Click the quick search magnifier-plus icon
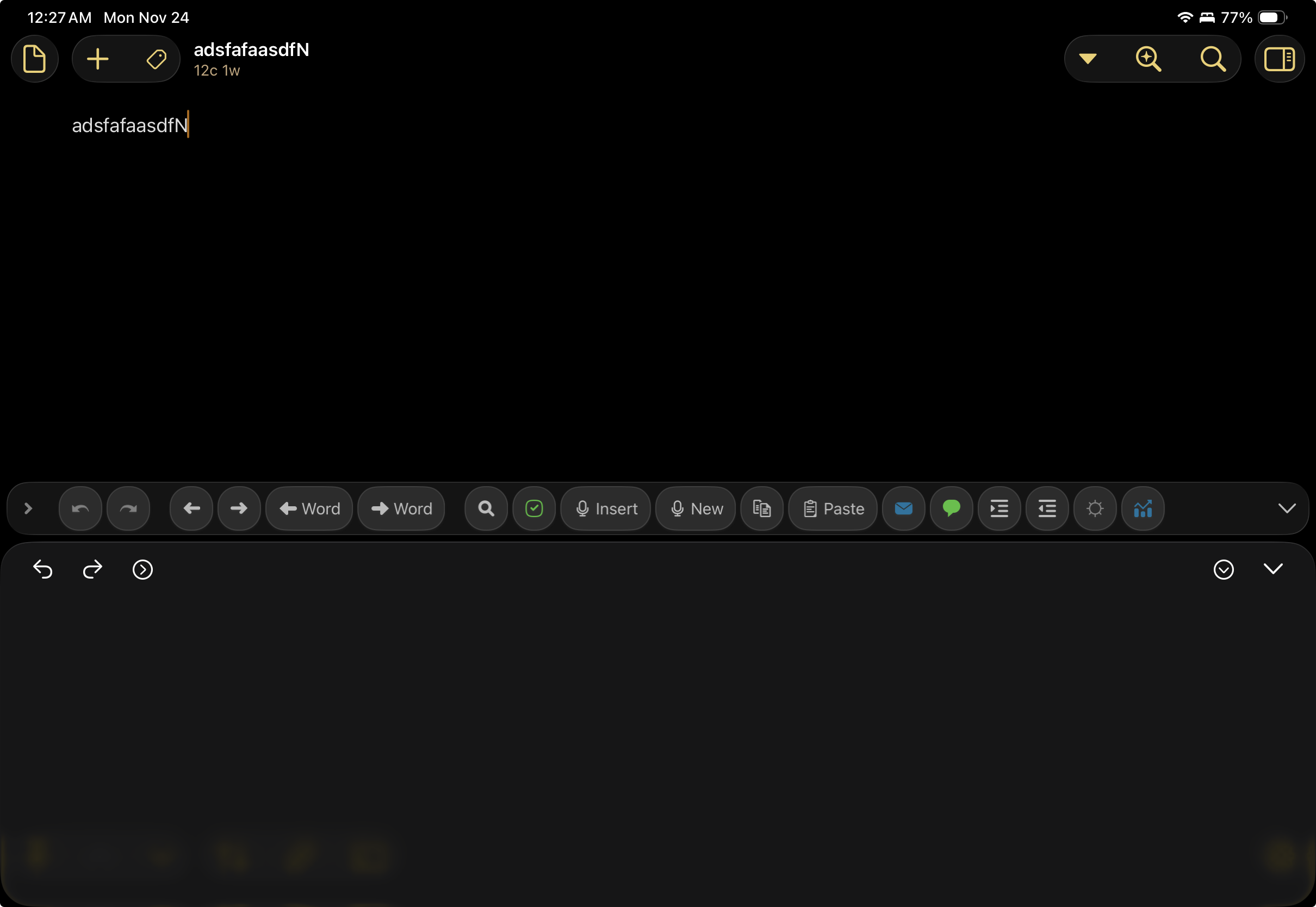 tap(1149, 59)
